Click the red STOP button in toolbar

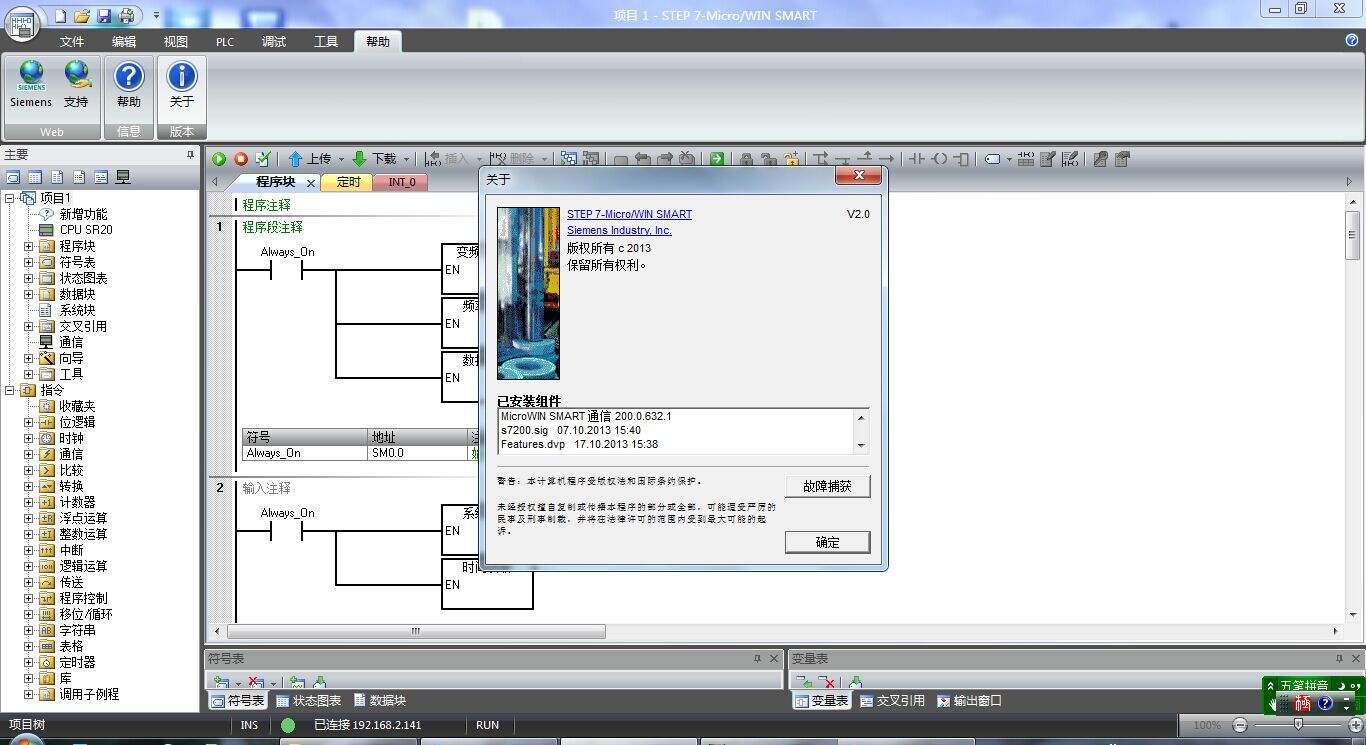click(241, 159)
